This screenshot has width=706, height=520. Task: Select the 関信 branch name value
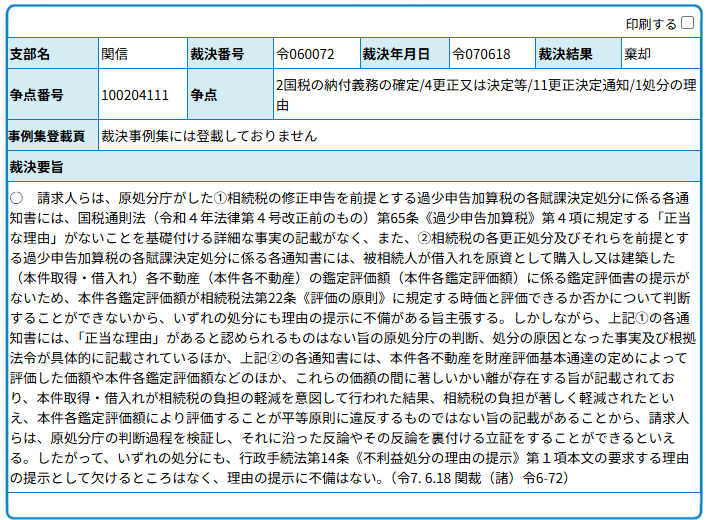click(x=115, y=54)
